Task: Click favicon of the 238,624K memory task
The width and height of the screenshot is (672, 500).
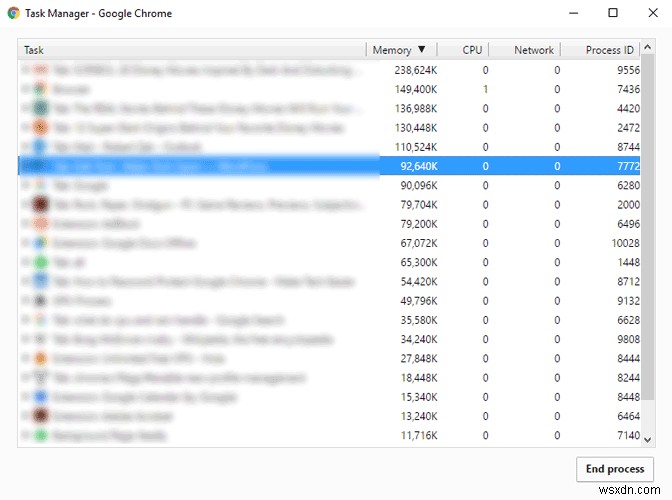Action: 40,70
